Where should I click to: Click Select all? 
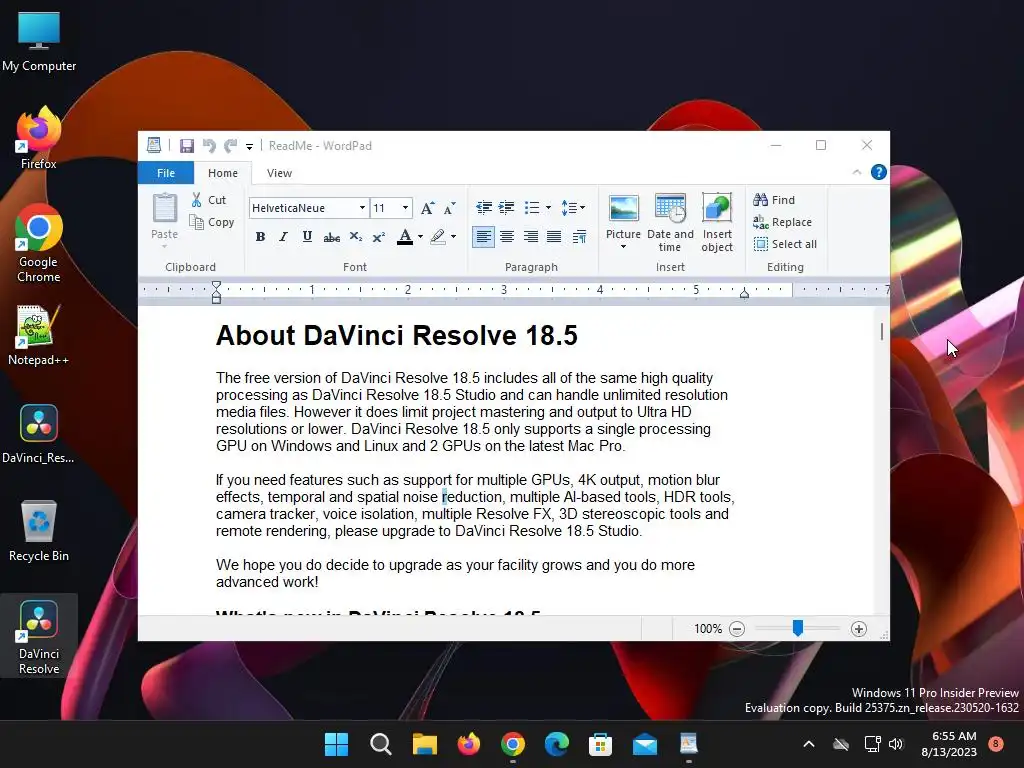coord(785,244)
